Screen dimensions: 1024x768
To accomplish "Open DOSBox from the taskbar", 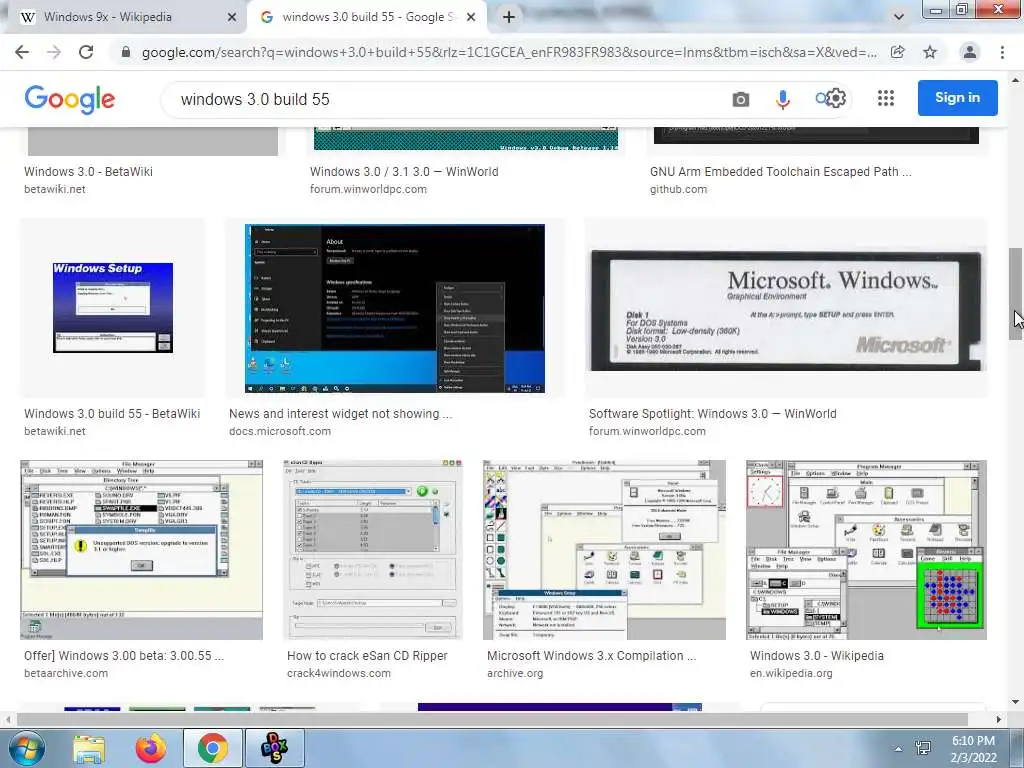I will [x=274, y=748].
